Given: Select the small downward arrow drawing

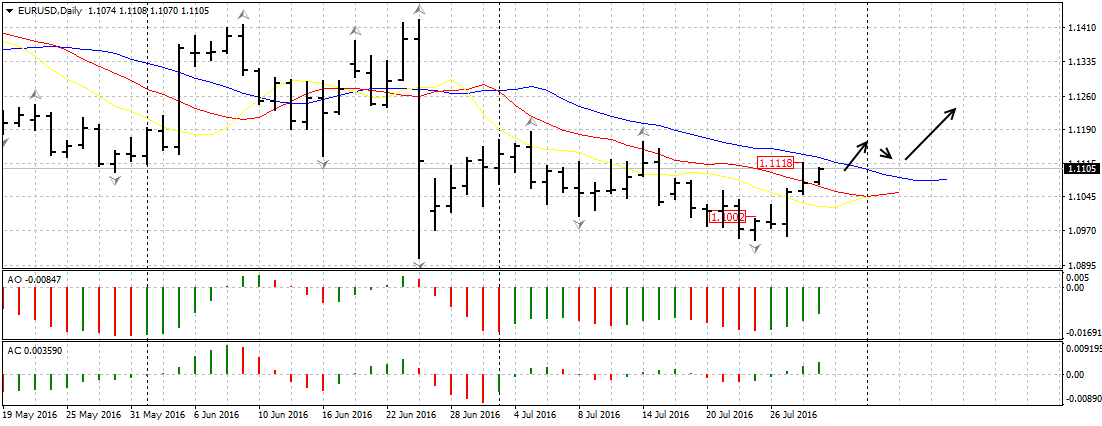Looking at the screenshot, I should click(x=885, y=153).
